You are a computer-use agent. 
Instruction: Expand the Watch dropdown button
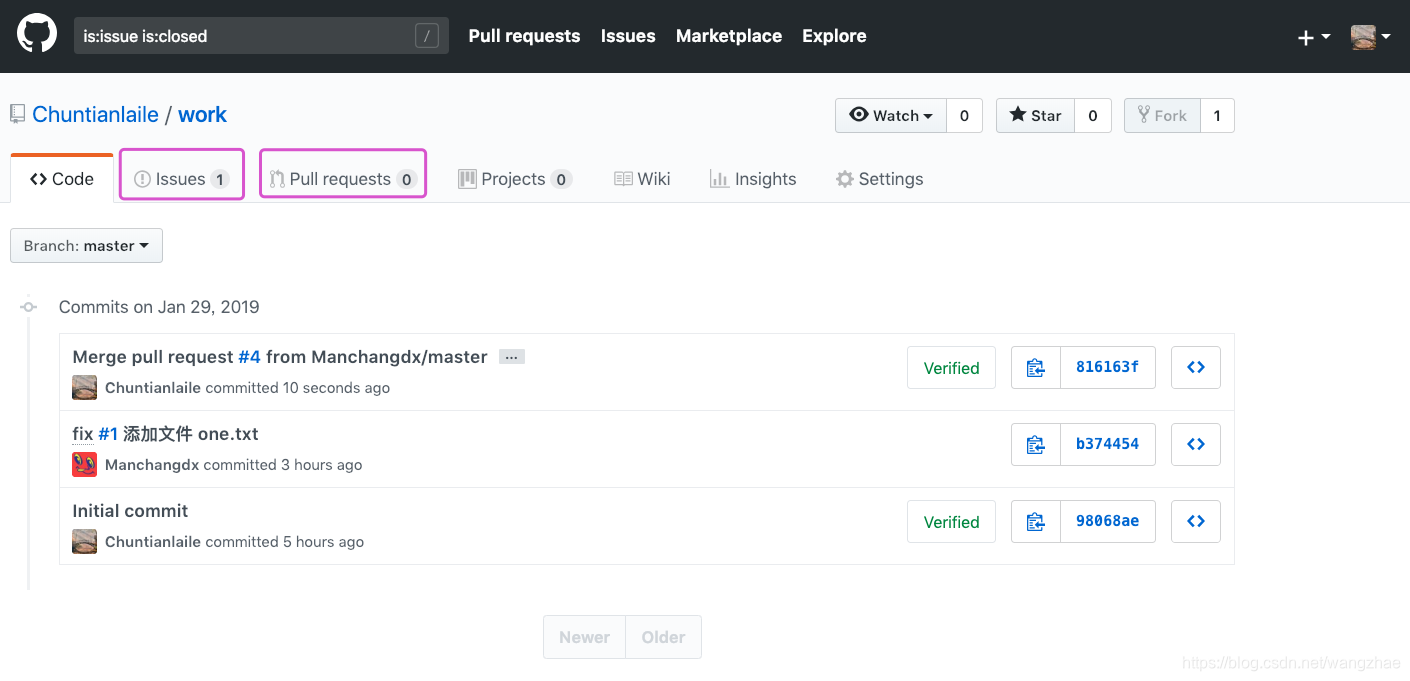(891, 115)
